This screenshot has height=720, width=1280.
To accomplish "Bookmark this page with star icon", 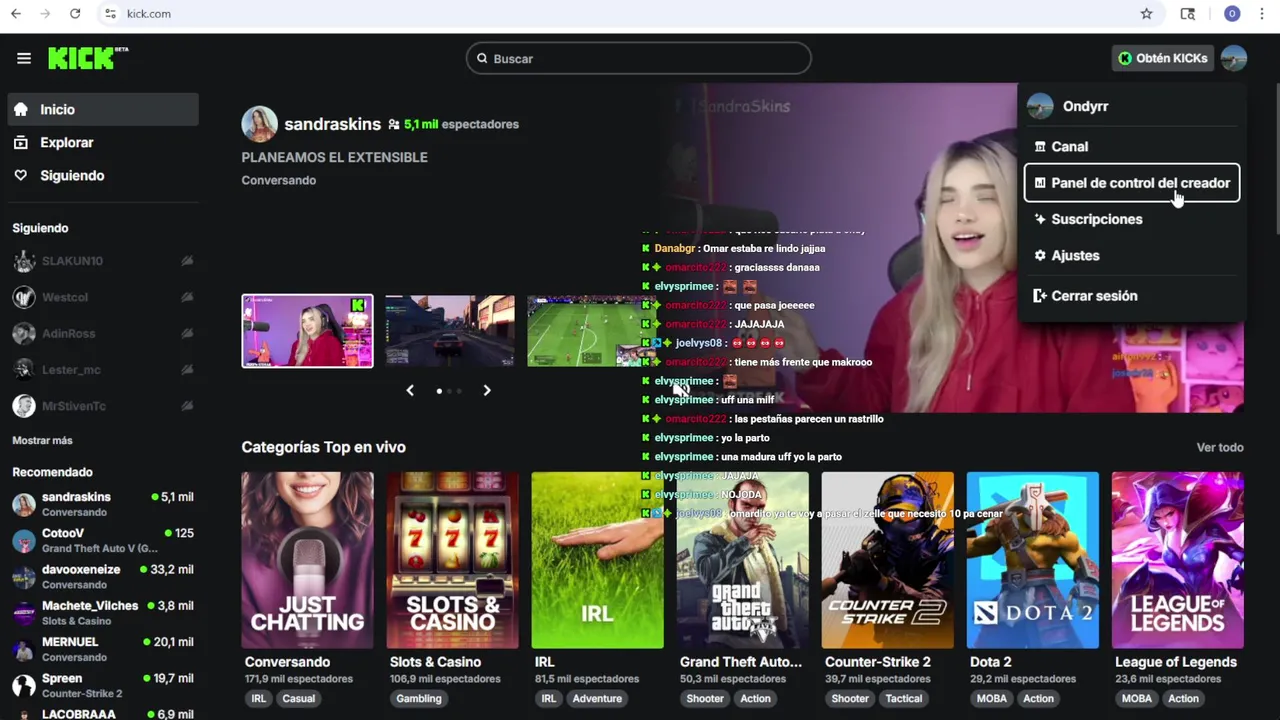I will (x=1146, y=14).
